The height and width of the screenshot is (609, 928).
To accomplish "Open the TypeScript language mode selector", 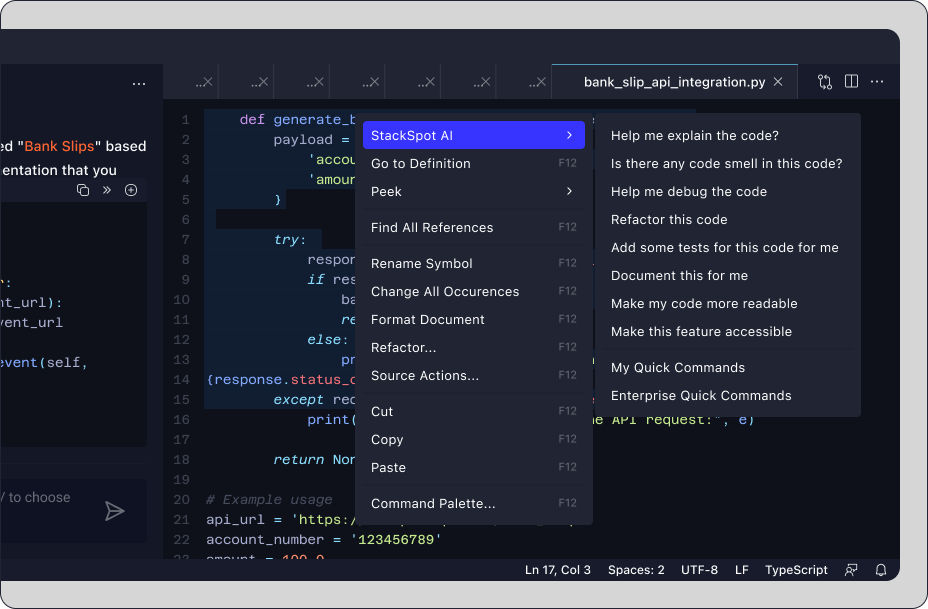I will coord(796,570).
